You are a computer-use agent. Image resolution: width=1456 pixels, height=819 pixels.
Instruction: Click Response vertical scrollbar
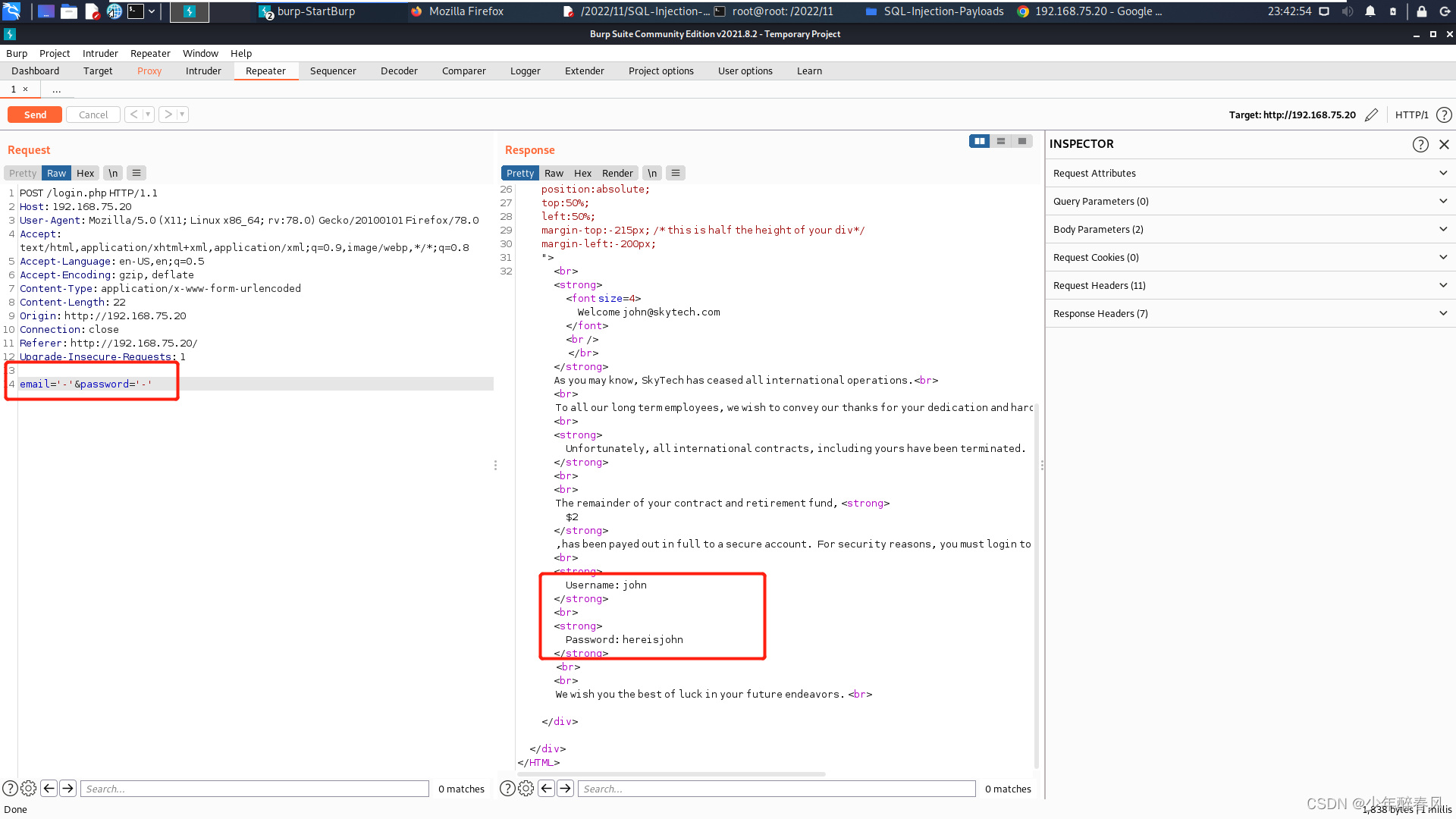coord(1036,588)
